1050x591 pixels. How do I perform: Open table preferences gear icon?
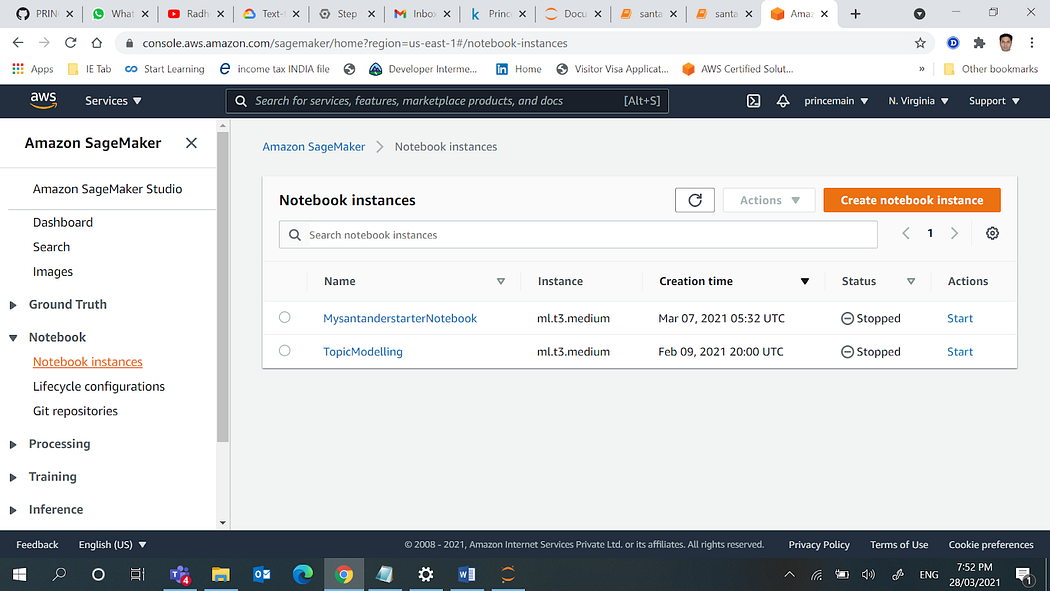point(992,233)
